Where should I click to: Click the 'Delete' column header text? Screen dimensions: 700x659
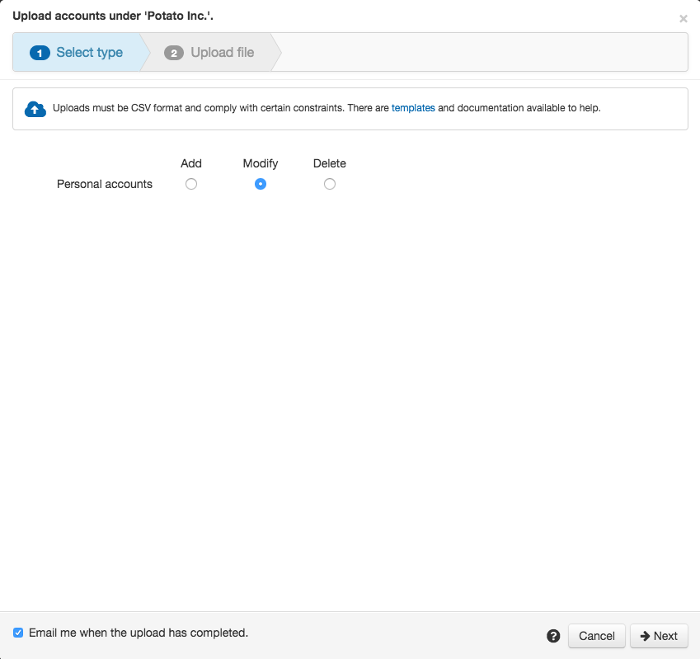tap(329, 163)
